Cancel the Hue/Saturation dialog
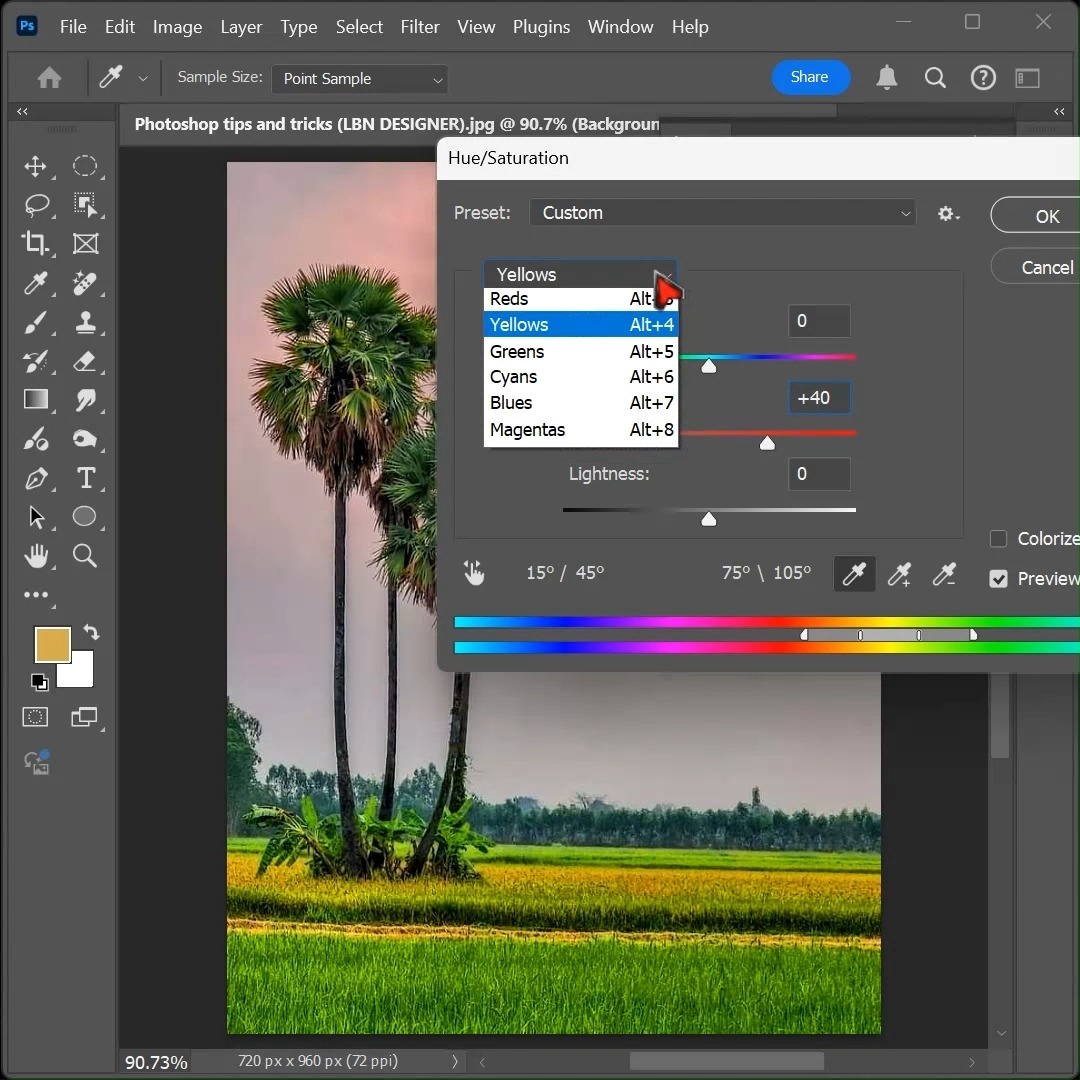 tap(1035, 267)
